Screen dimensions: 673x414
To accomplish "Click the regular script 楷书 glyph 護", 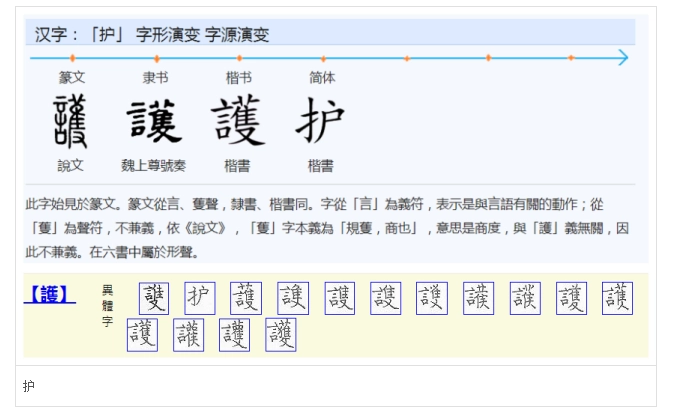I will [238, 122].
